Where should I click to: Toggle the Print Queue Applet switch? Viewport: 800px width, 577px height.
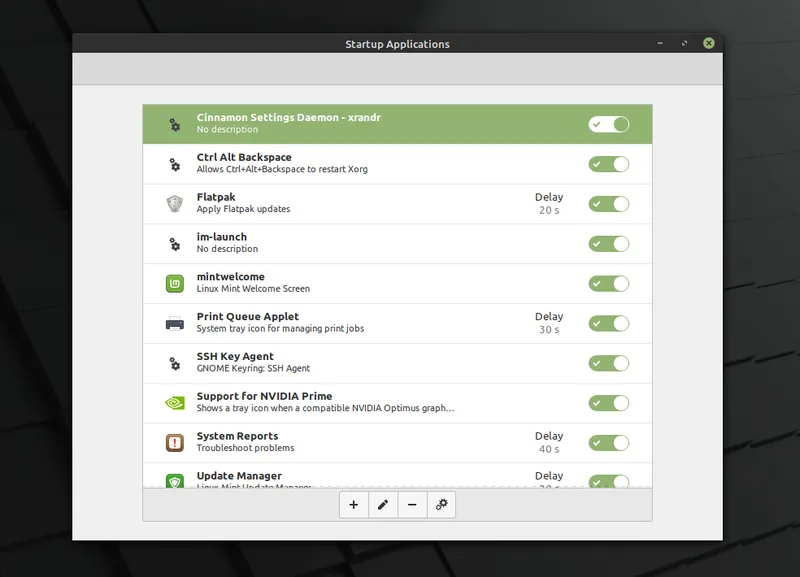[609, 323]
